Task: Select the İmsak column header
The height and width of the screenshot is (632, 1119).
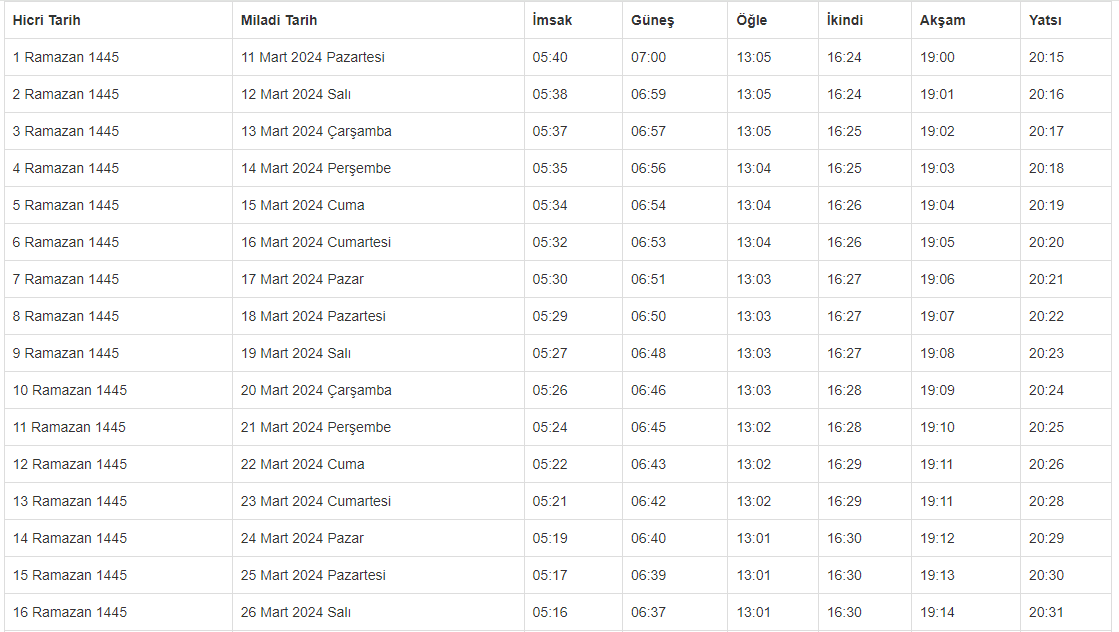Action: (x=552, y=20)
